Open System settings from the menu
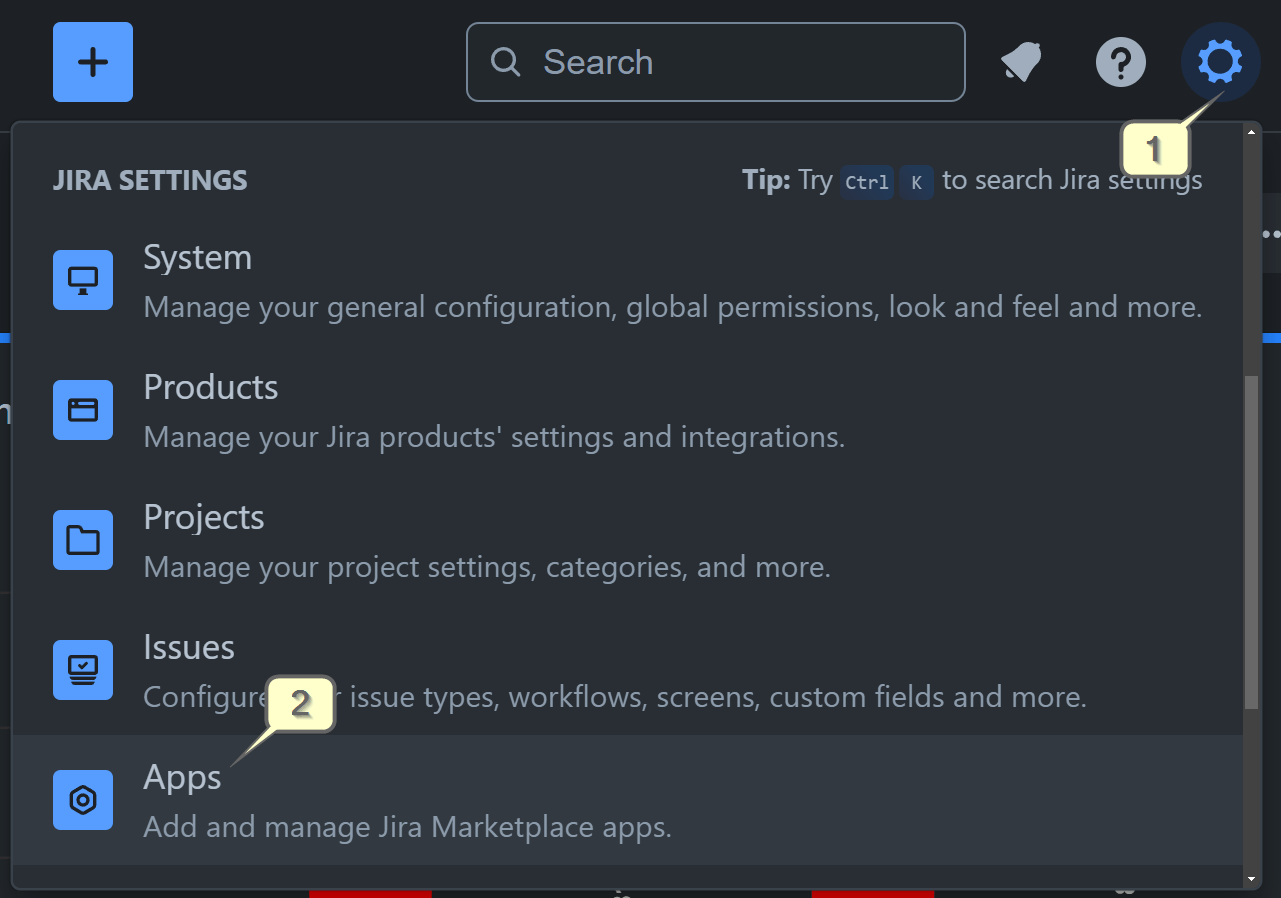1281x898 pixels. tap(198, 258)
